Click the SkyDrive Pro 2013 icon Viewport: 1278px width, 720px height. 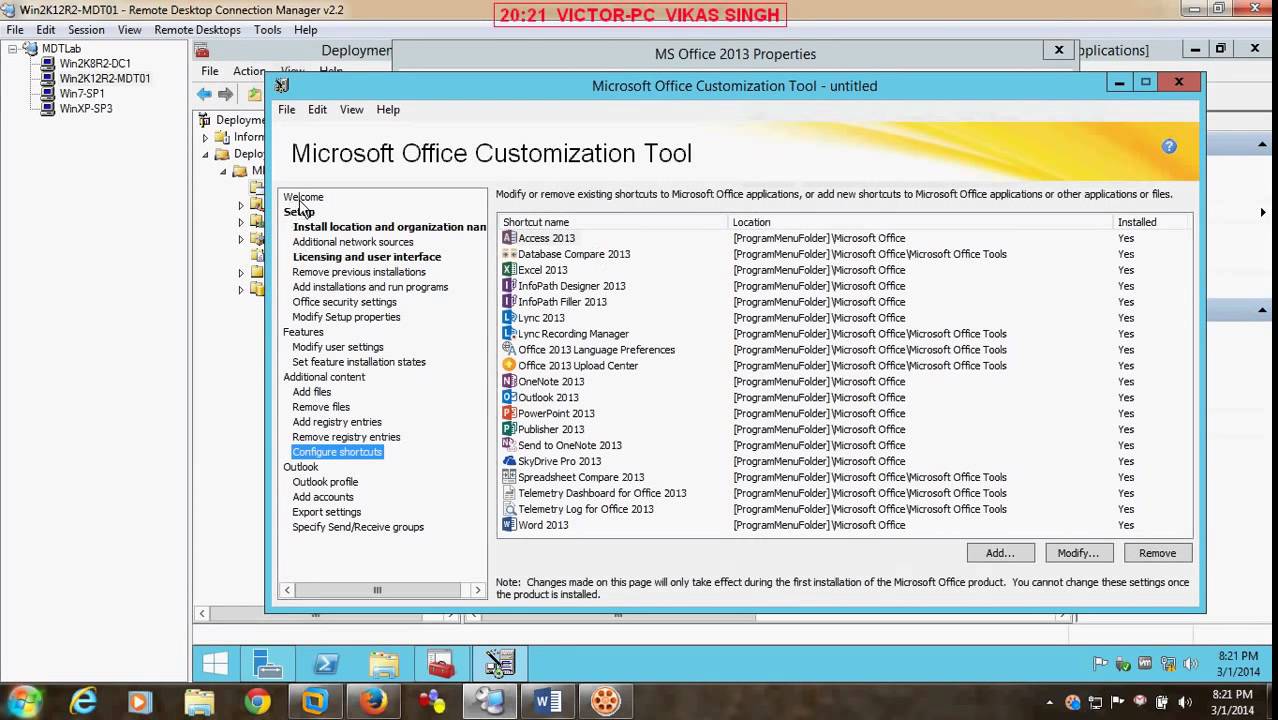(509, 461)
